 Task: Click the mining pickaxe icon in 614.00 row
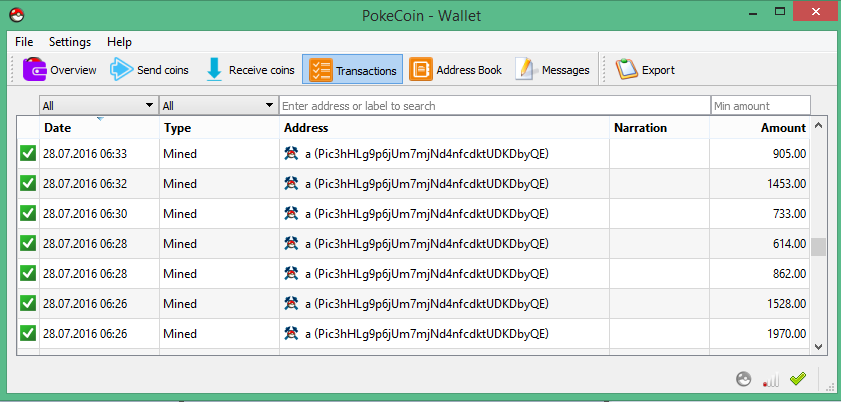[x=291, y=244]
